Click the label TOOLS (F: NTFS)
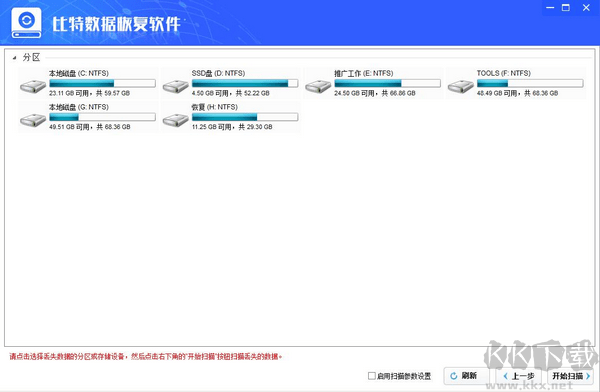Viewport: 600px width, 392px height. 504,73
